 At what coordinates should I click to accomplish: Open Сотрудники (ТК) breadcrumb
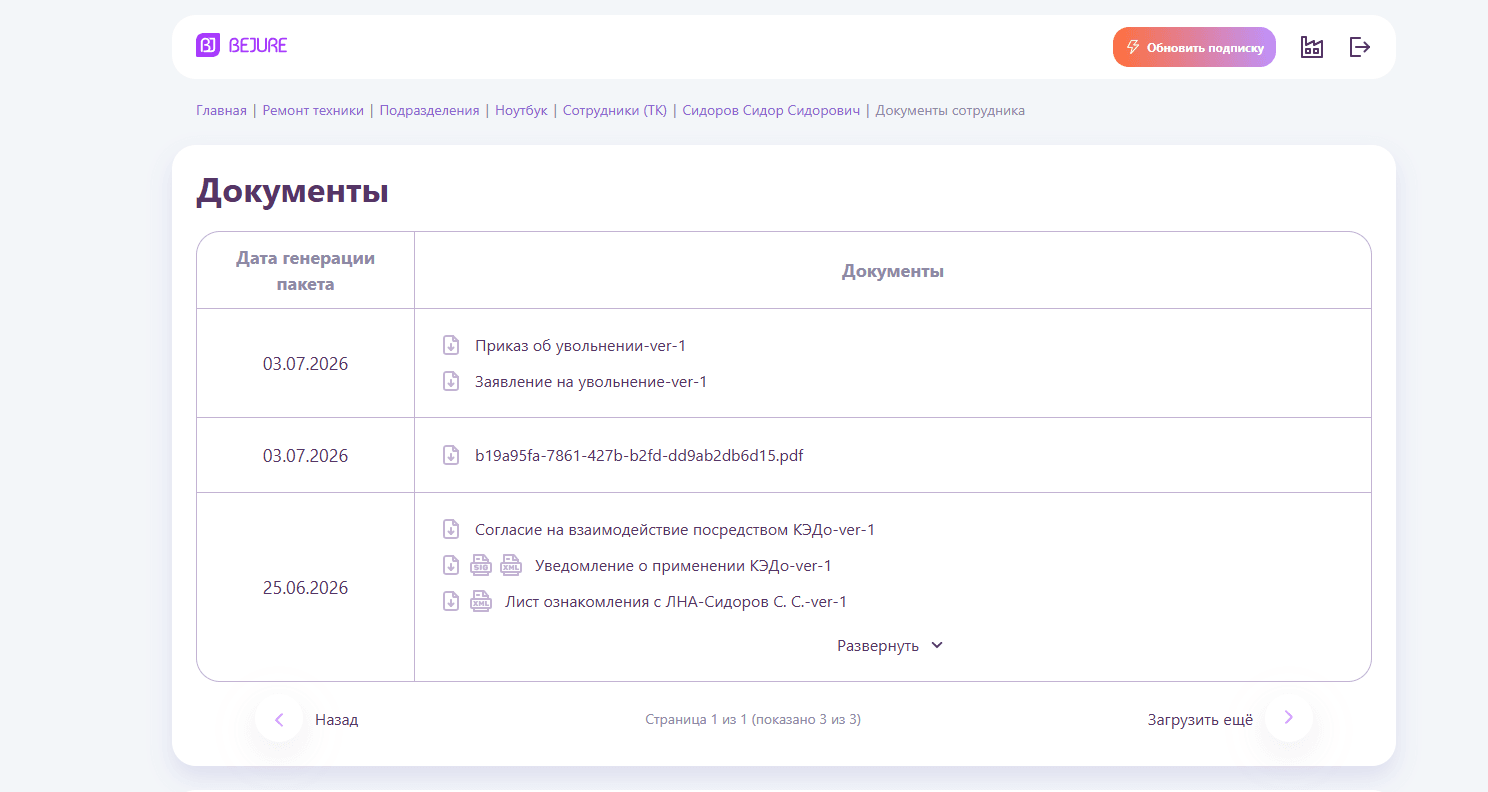pyautogui.click(x=615, y=110)
